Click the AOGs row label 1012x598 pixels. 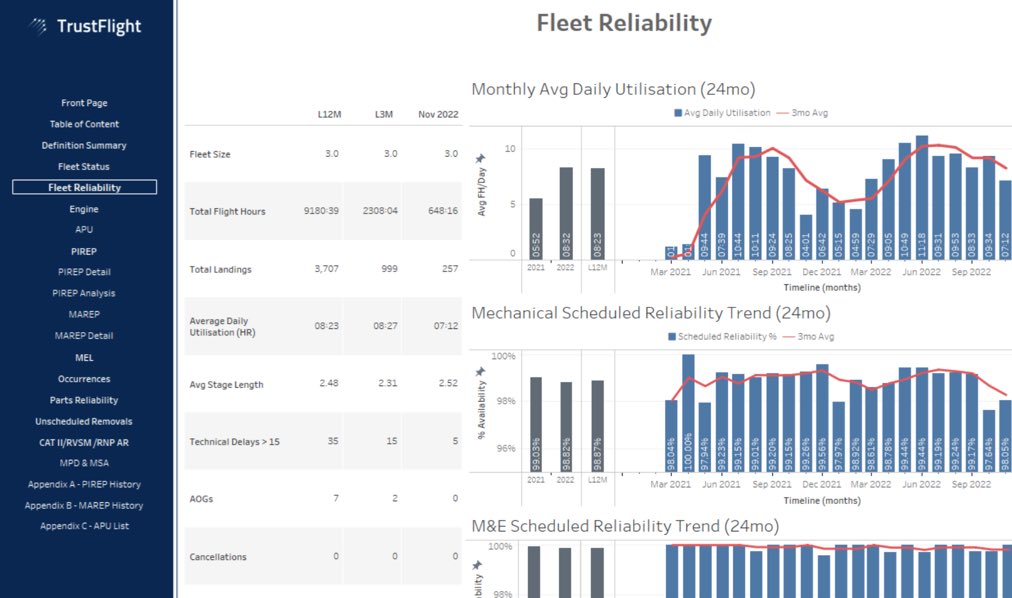pos(201,499)
